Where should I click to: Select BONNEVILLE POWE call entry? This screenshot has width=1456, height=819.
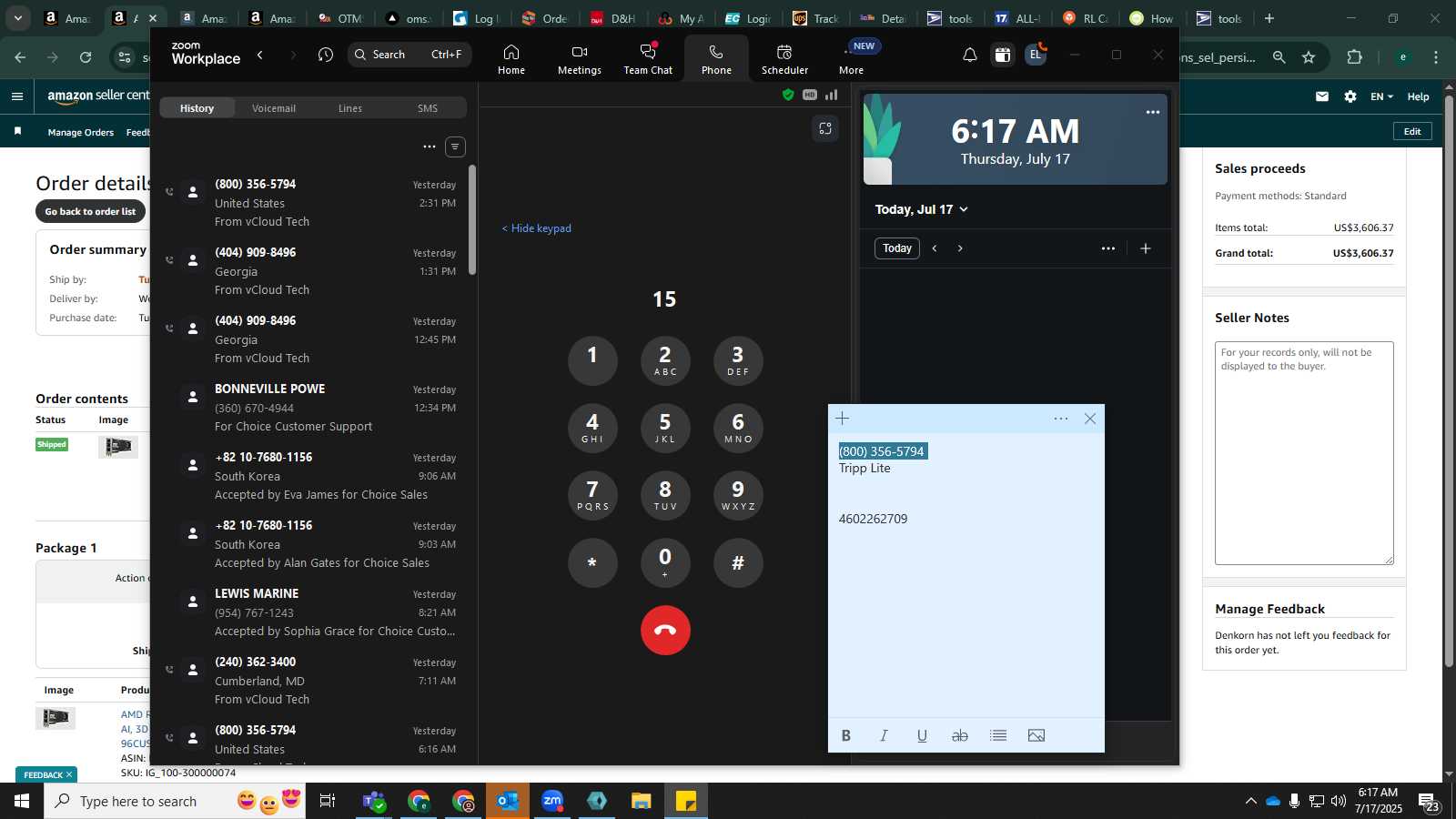[x=313, y=408]
